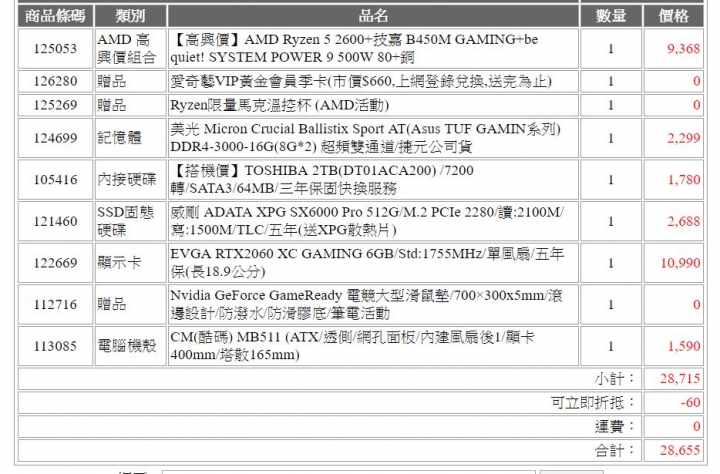
Task: Select product code 125269
Action: click(x=55, y=105)
